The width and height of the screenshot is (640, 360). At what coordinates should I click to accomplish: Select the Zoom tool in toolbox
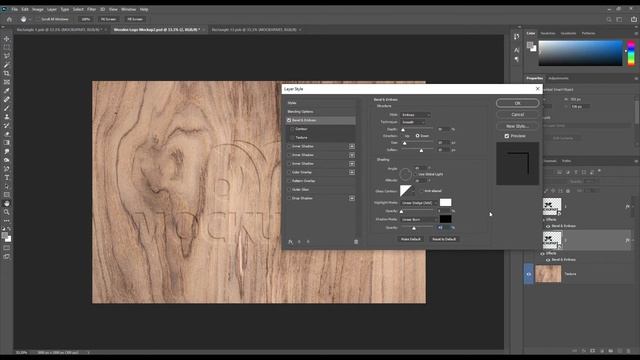click(7, 212)
